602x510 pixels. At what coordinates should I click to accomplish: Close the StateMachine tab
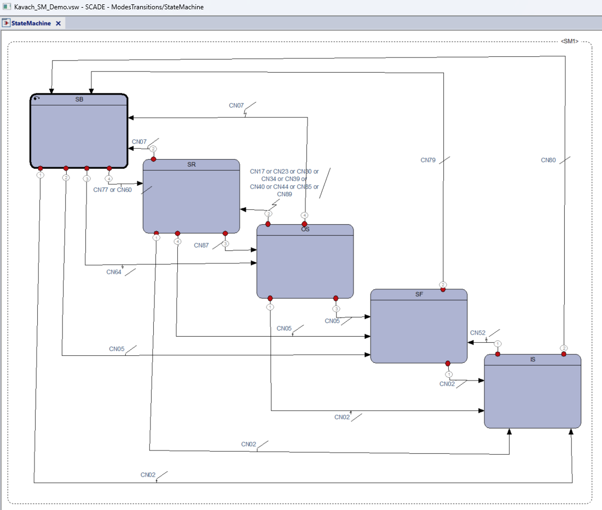tap(58, 23)
